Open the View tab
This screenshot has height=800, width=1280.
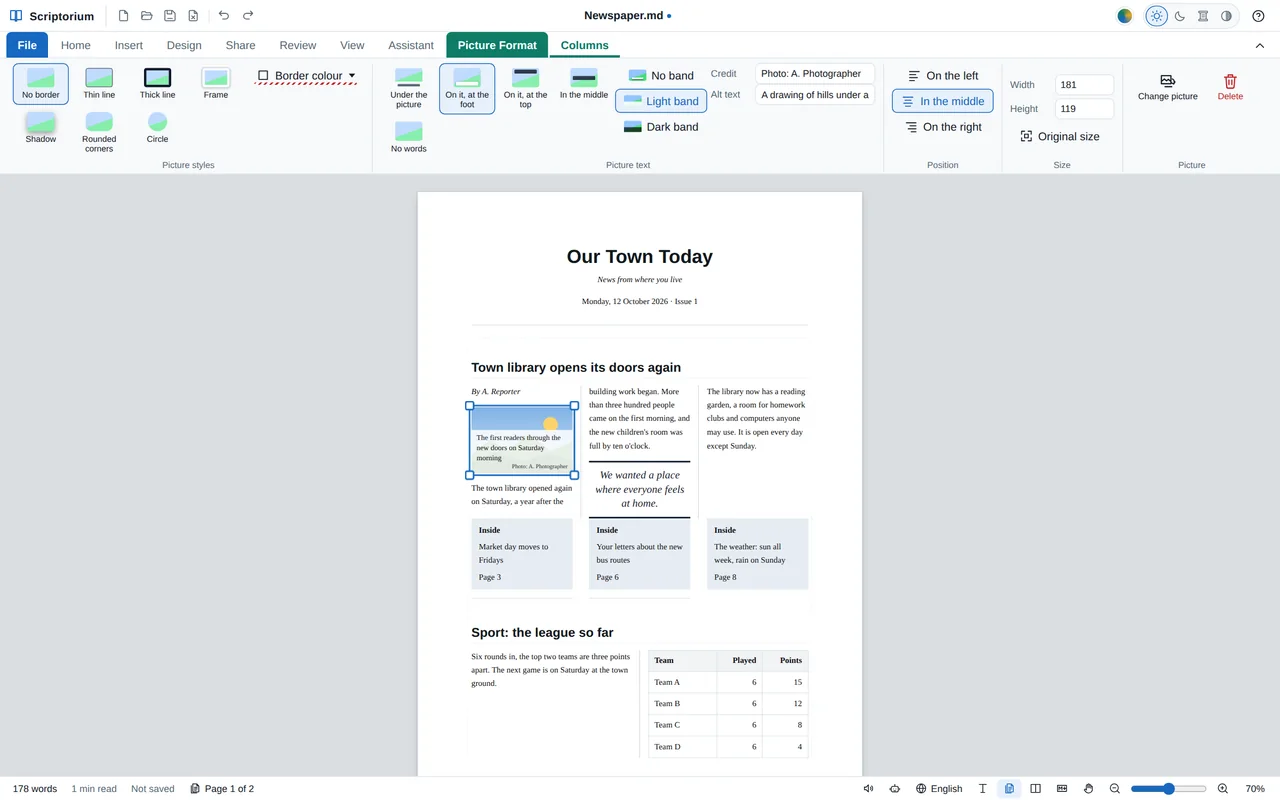point(352,45)
